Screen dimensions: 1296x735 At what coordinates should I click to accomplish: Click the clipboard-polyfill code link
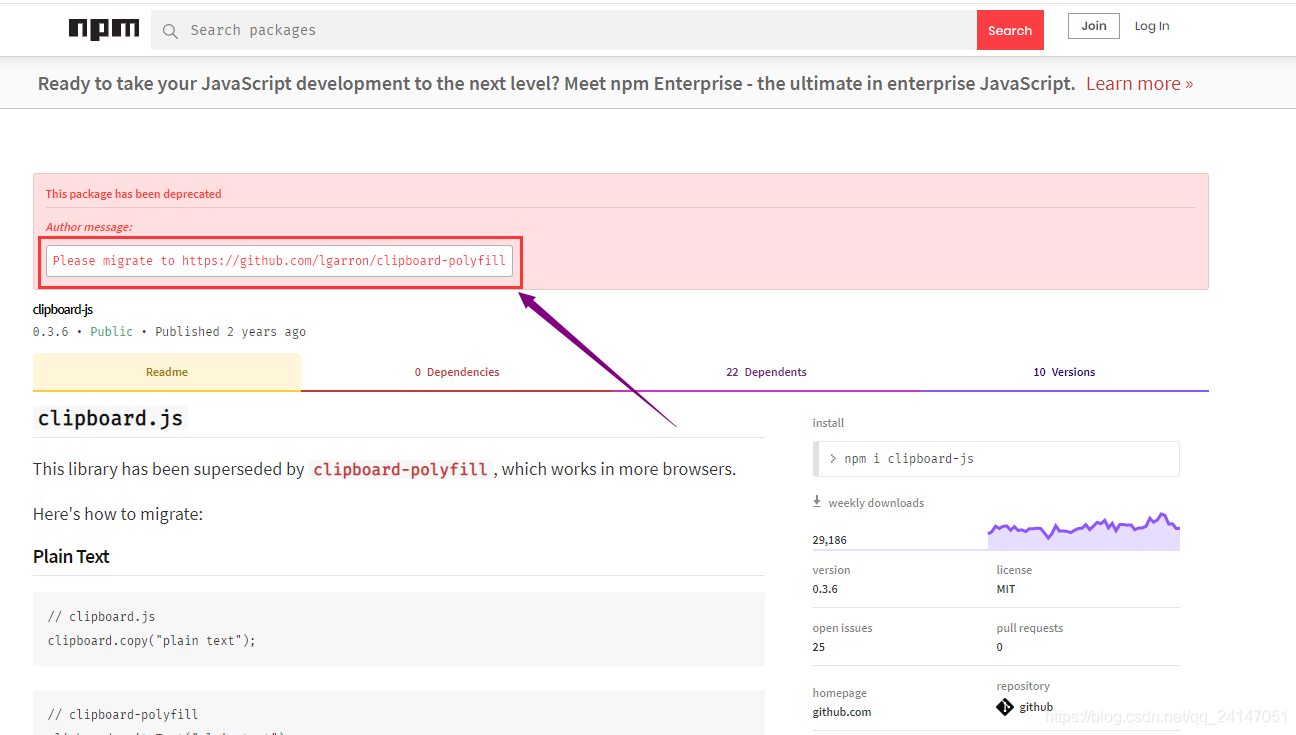coord(400,469)
